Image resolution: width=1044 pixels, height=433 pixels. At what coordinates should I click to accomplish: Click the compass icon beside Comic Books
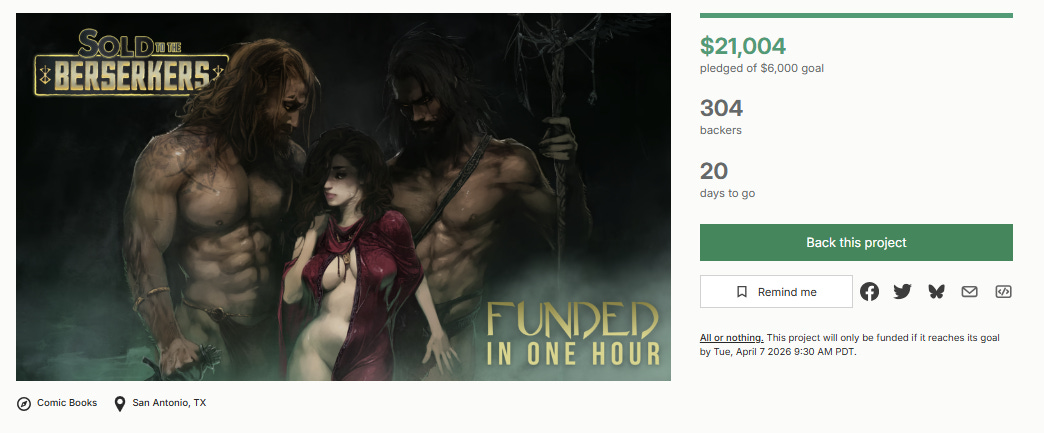[24, 404]
